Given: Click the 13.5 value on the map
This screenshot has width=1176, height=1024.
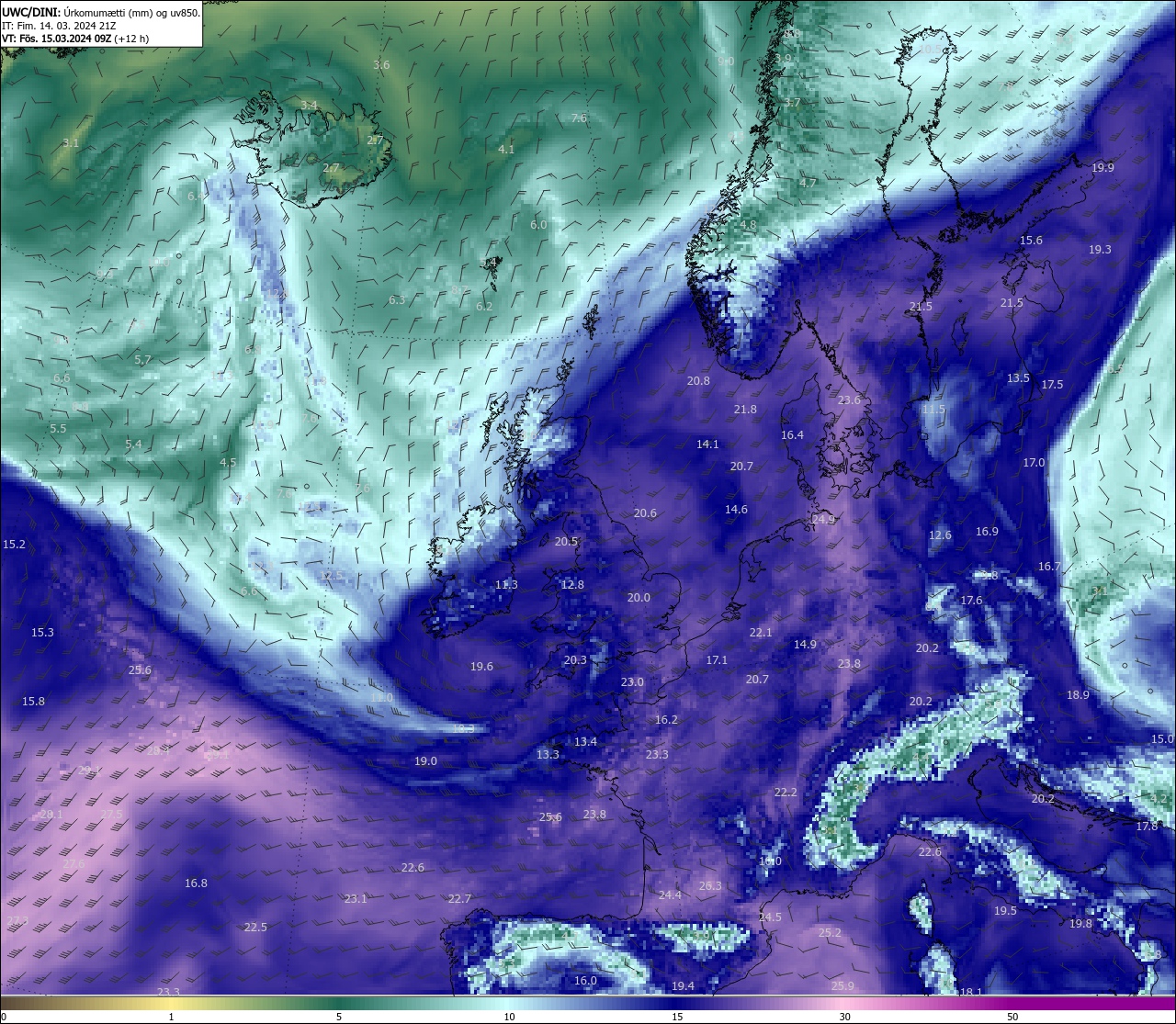Looking at the screenshot, I should tap(1018, 378).
